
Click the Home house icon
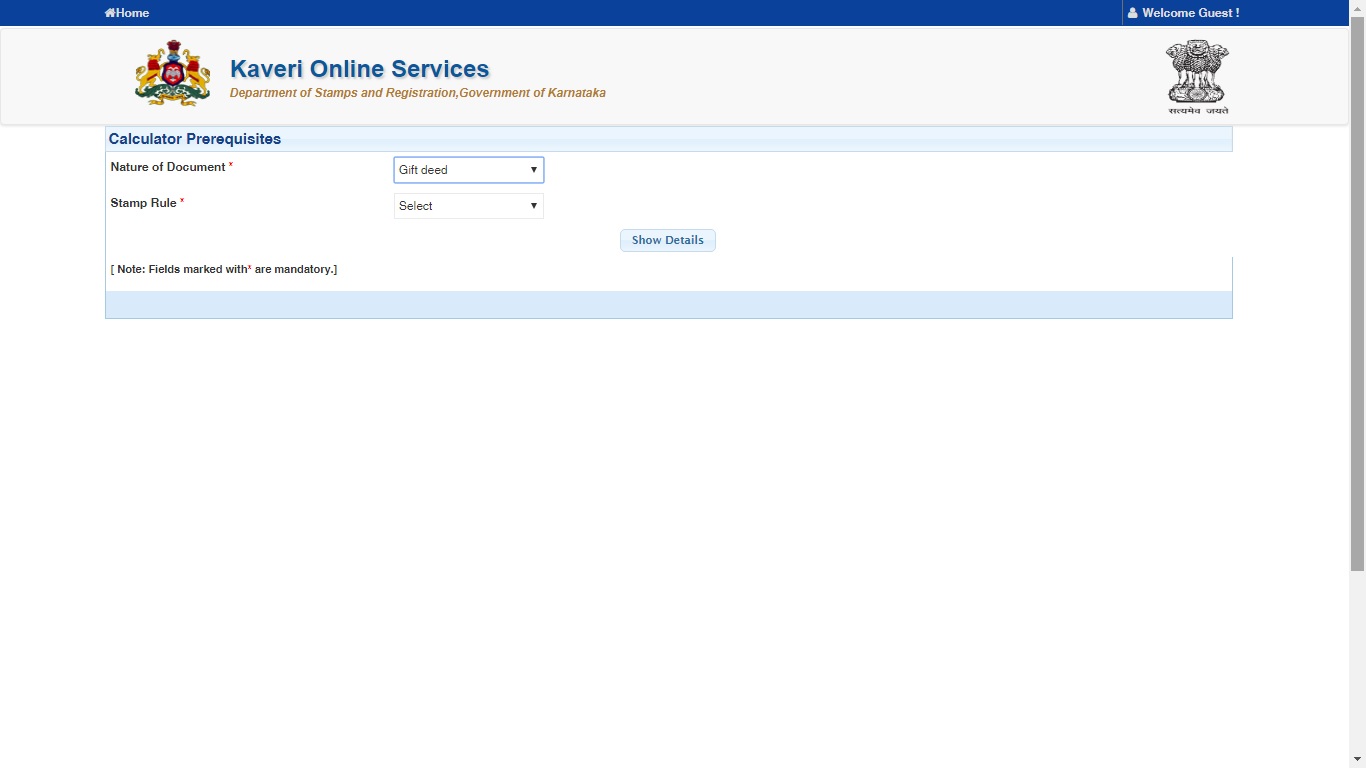[110, 13]
